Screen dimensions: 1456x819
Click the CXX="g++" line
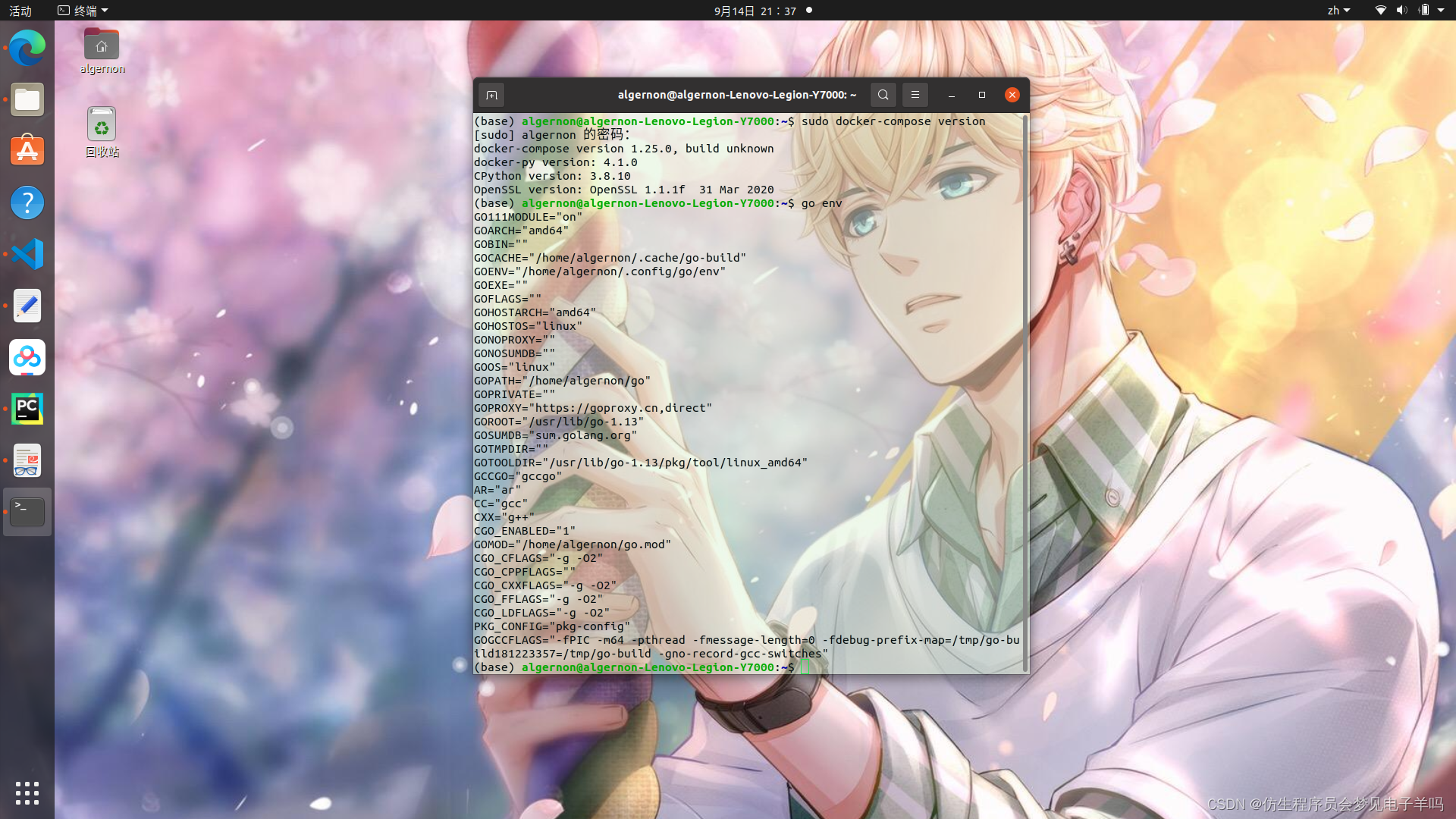504,517
